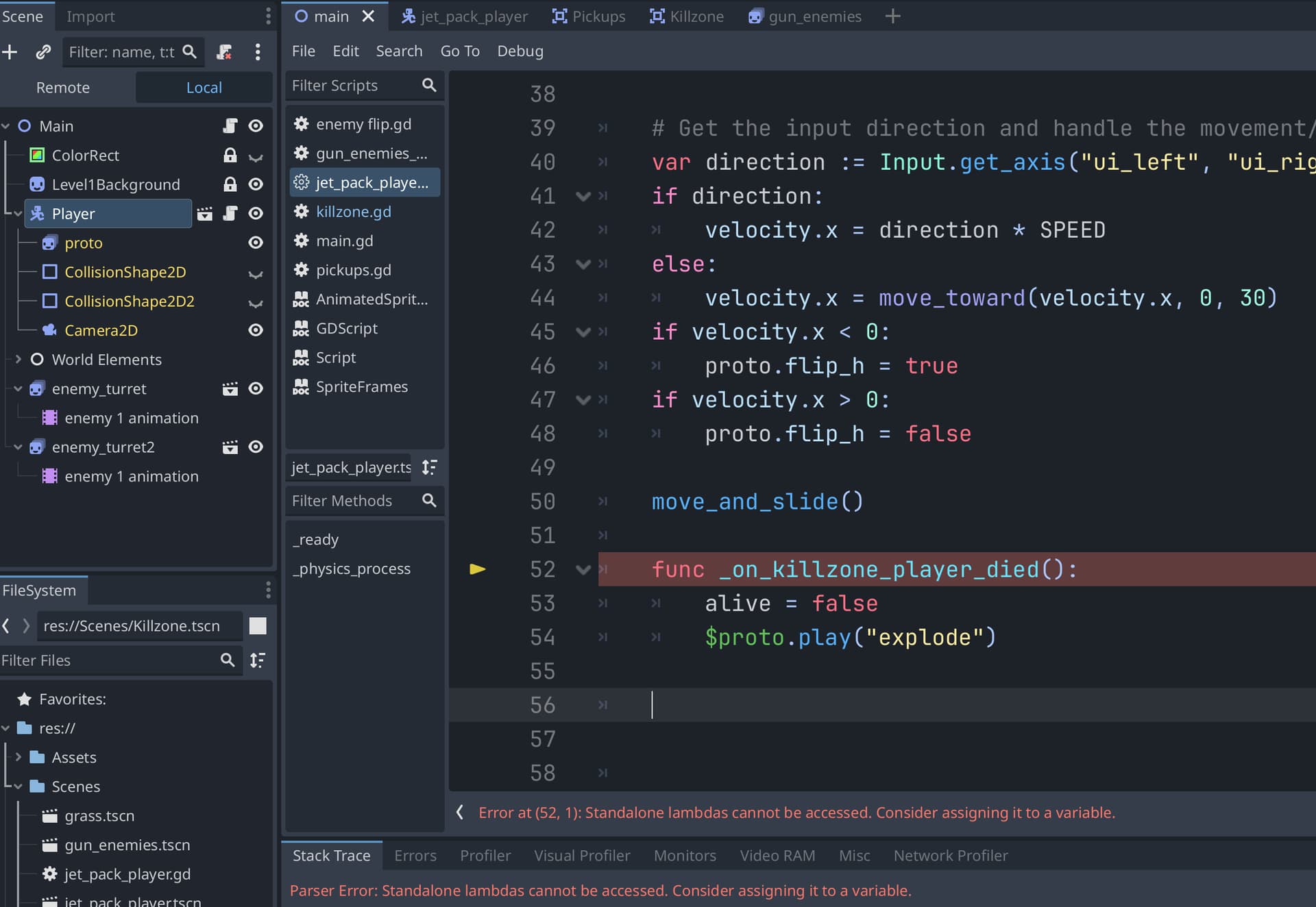Toggle methods sort icon beside jet_pack_player.ts
This screenshot has width=1316, height=907.
tap(430, 467)
